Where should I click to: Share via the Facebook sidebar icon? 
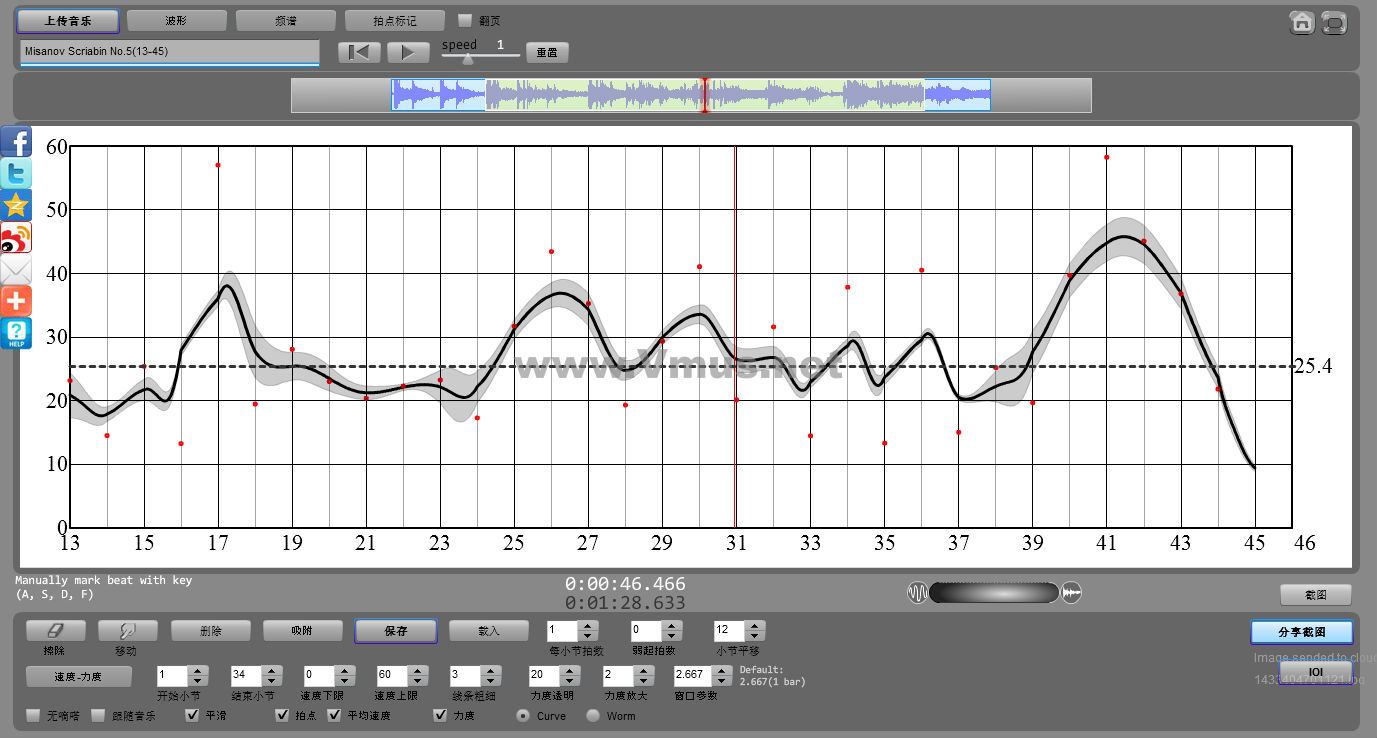tap(16, 142)
